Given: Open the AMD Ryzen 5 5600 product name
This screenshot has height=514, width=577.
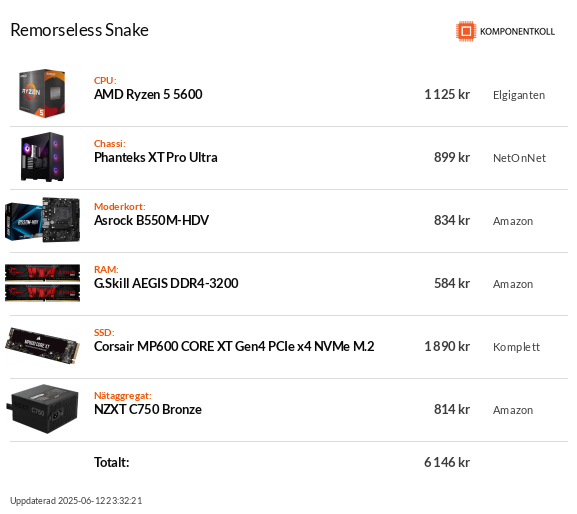Looking at the screenshot, I should 148,95.
